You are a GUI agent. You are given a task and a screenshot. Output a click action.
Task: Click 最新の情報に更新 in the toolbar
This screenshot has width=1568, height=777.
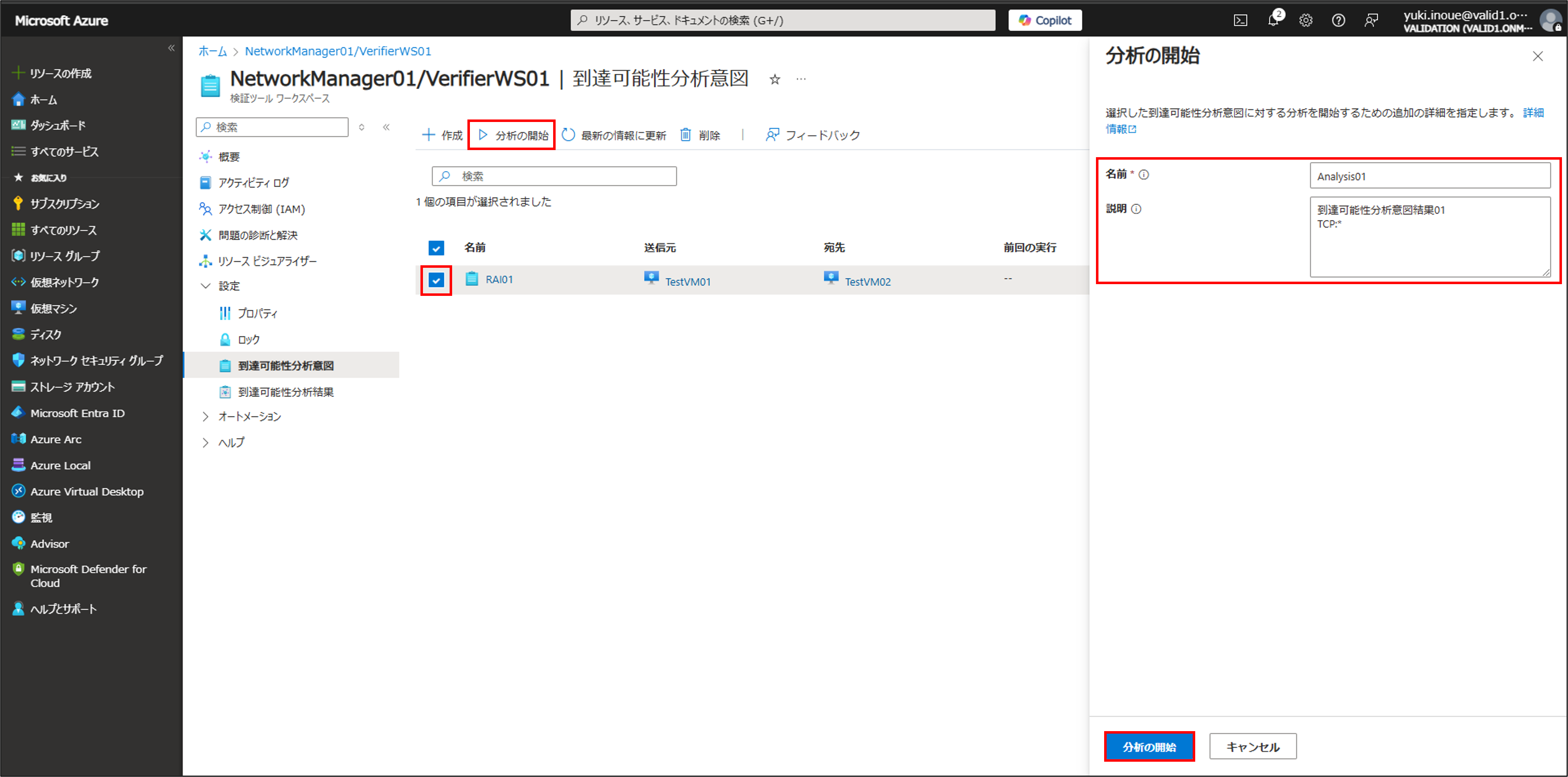614,135
